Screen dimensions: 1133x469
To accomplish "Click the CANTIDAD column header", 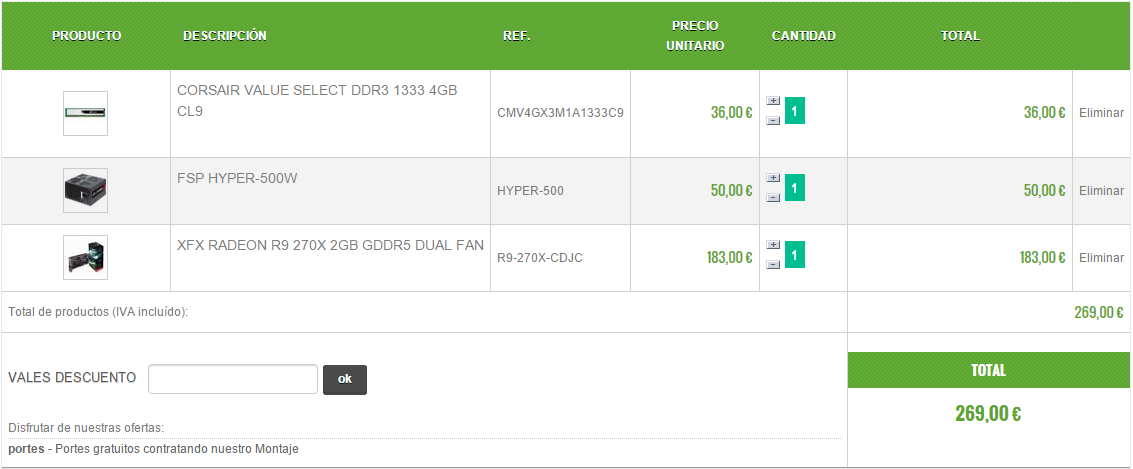I will [804, 35].
